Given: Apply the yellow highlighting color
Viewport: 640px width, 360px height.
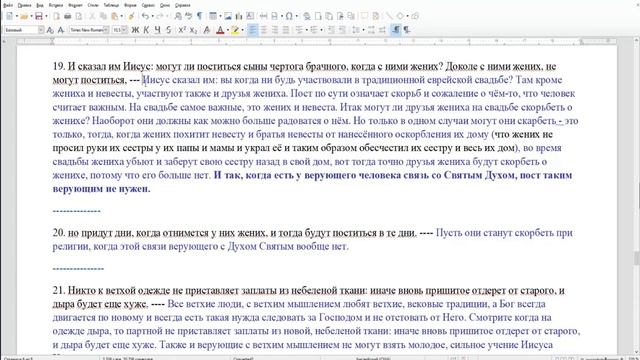Looking at the screenshot, I should (235, 30).
